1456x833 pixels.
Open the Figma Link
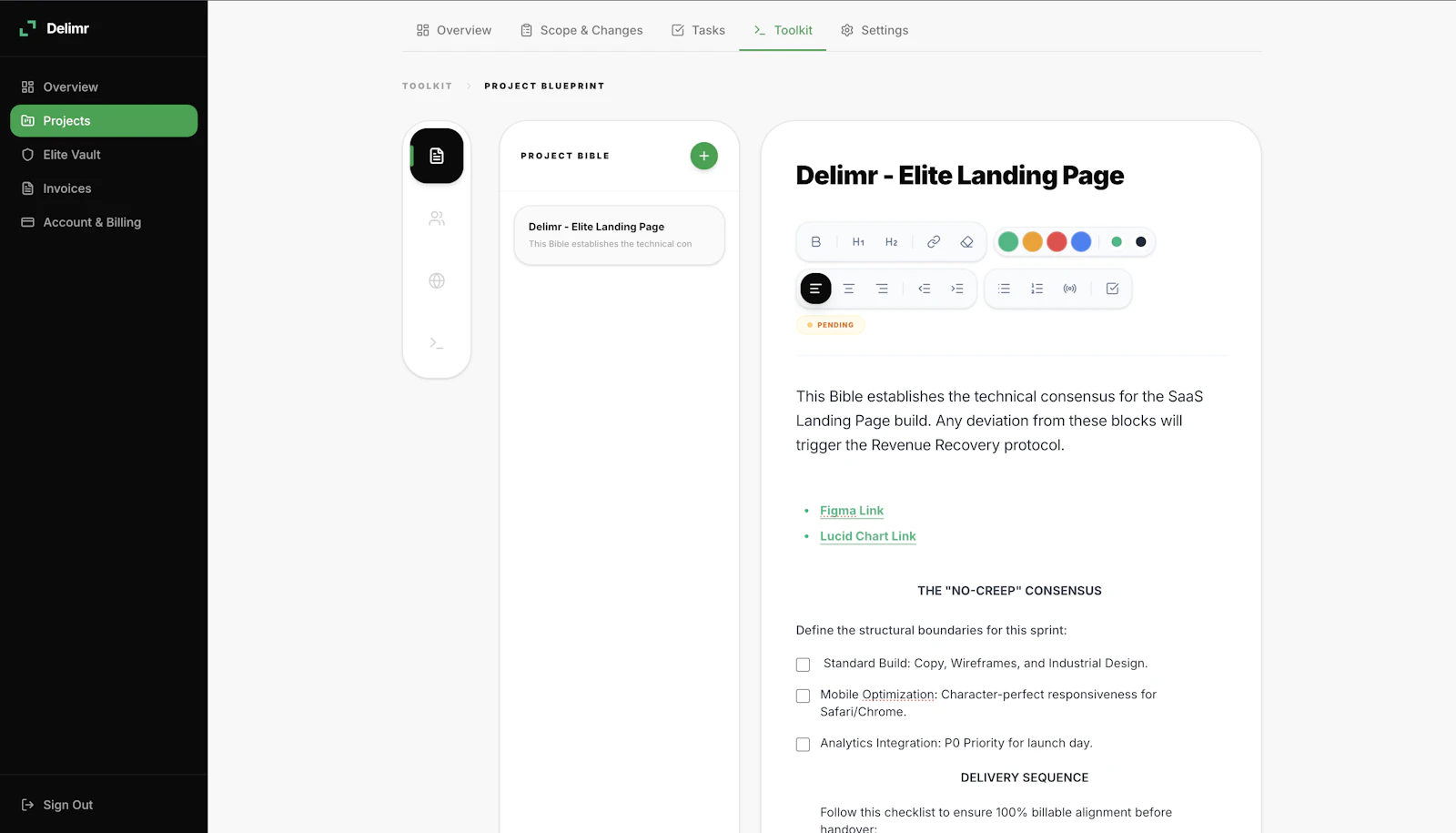point(852,511)
